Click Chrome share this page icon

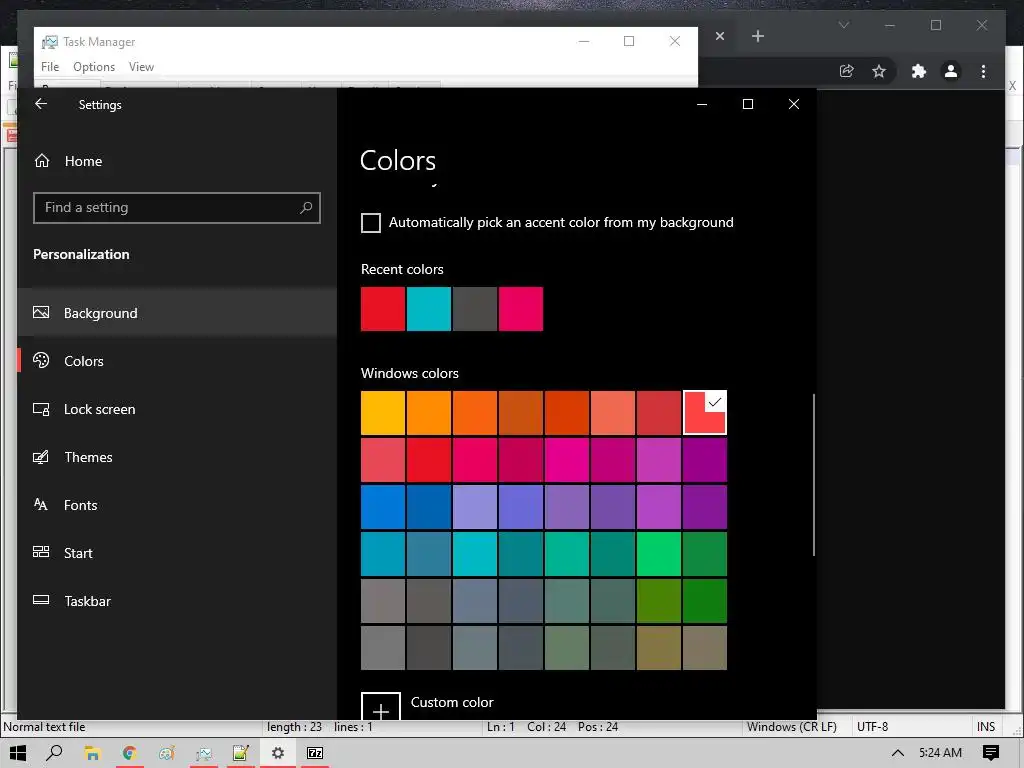(x=846, y=71)
